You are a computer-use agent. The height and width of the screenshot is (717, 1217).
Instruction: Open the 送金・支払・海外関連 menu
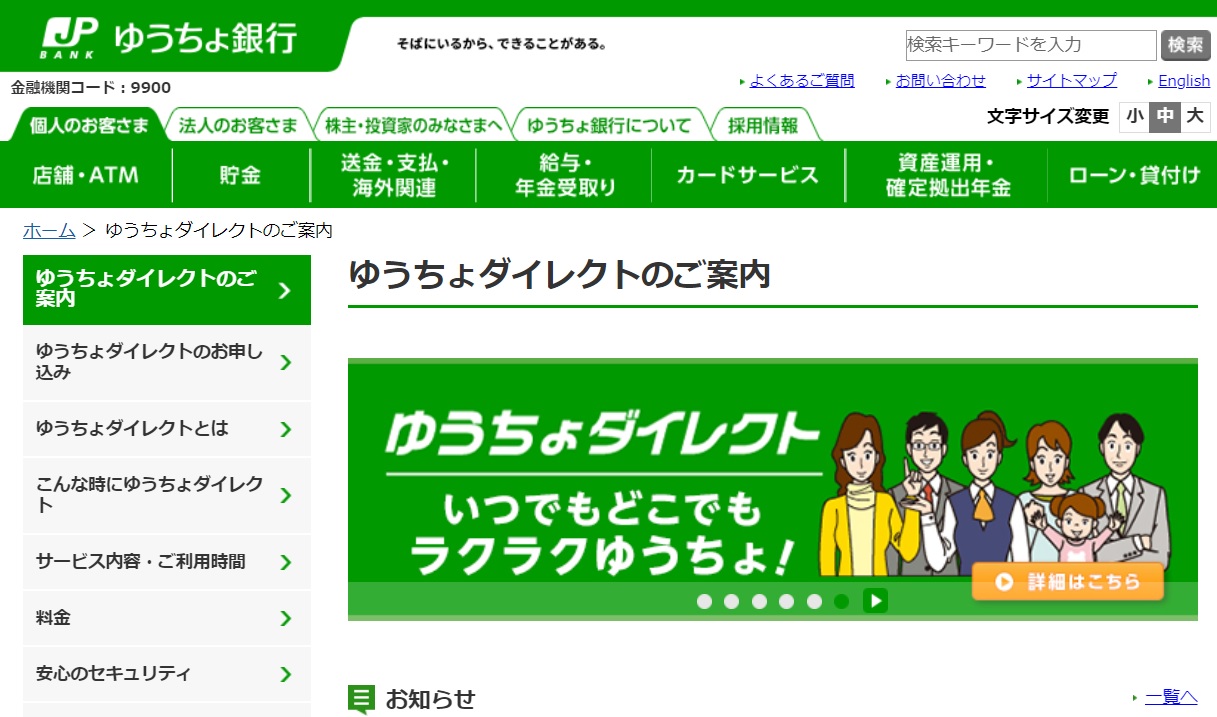tap(394, 175)
